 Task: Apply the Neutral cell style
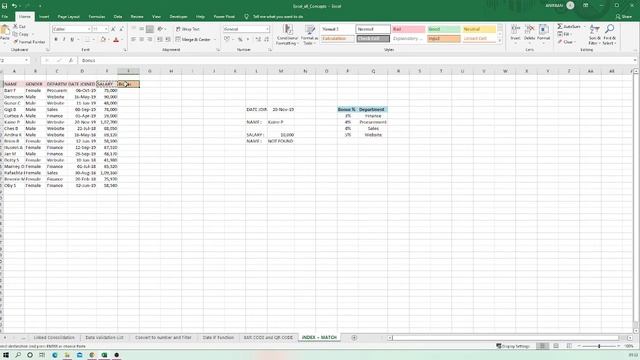pyautogui.click(x=479, y=29)
